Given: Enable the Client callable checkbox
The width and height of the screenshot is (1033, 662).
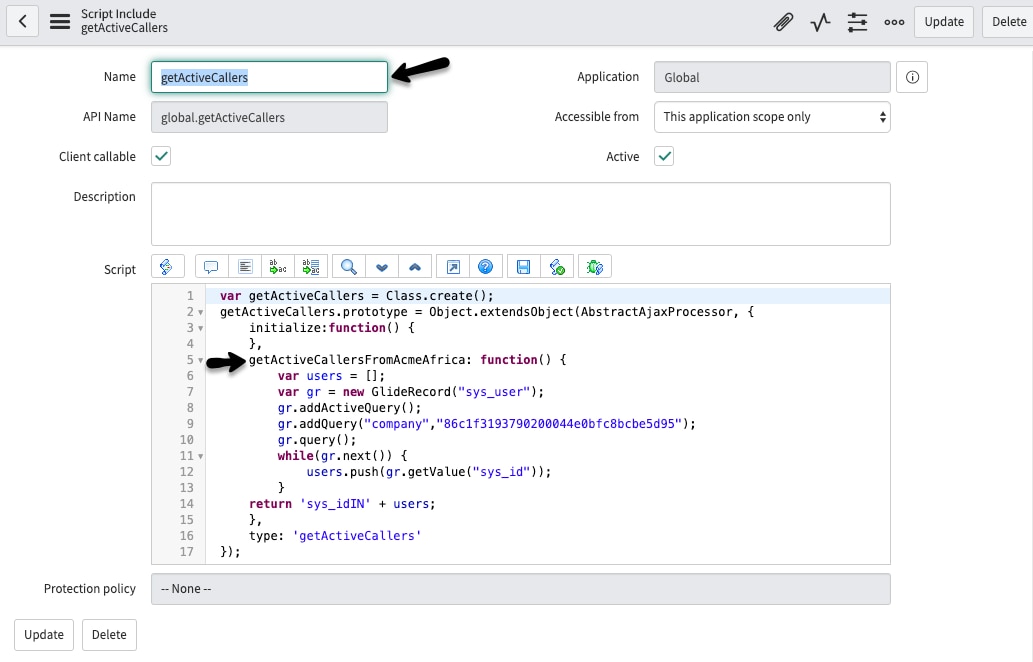Looking at the screenshot, I should pos(161,156).
